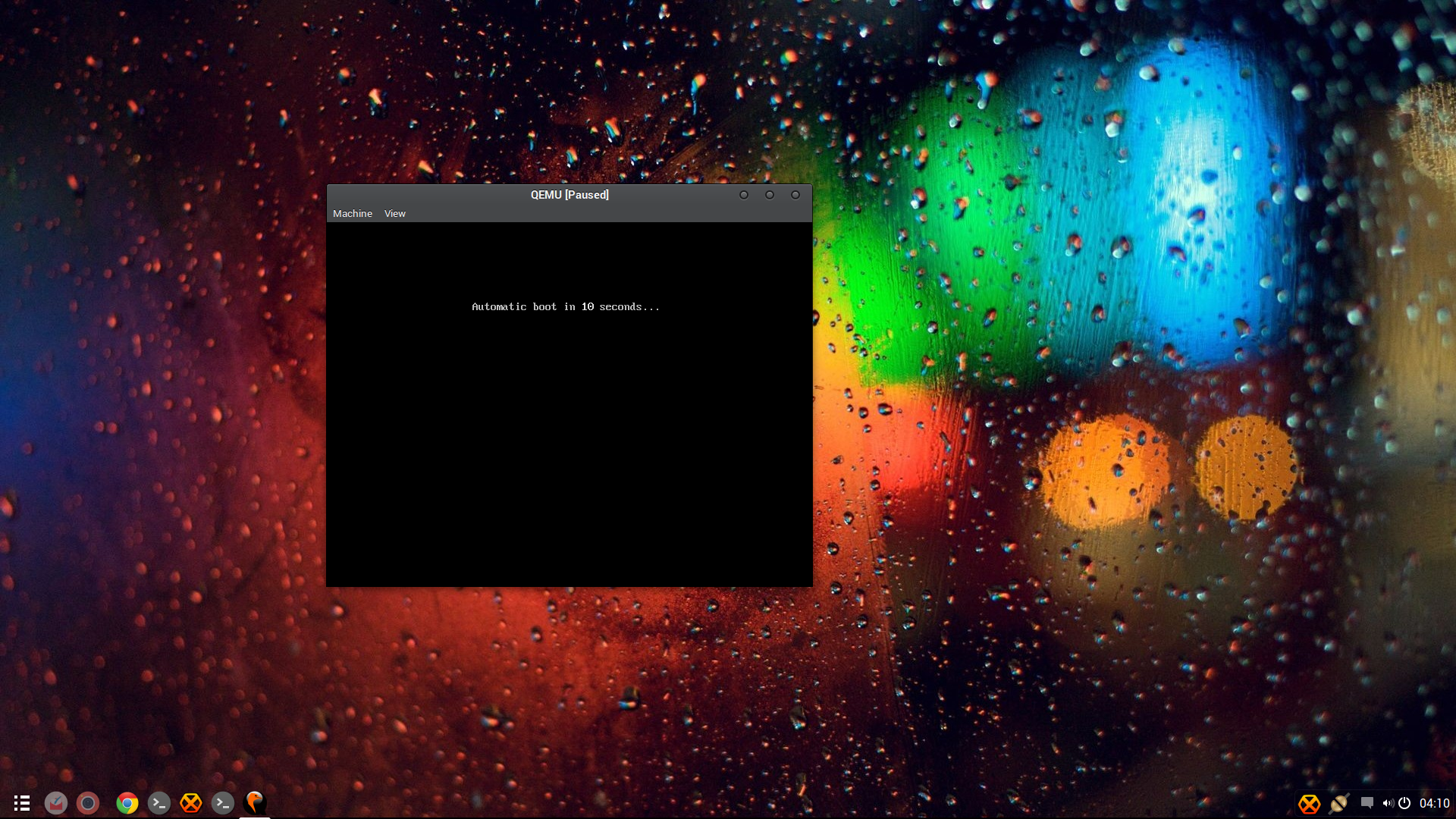This screenshot has width=1456, height=819.
Task: Minimize the QEMU window
Action: 744,195
